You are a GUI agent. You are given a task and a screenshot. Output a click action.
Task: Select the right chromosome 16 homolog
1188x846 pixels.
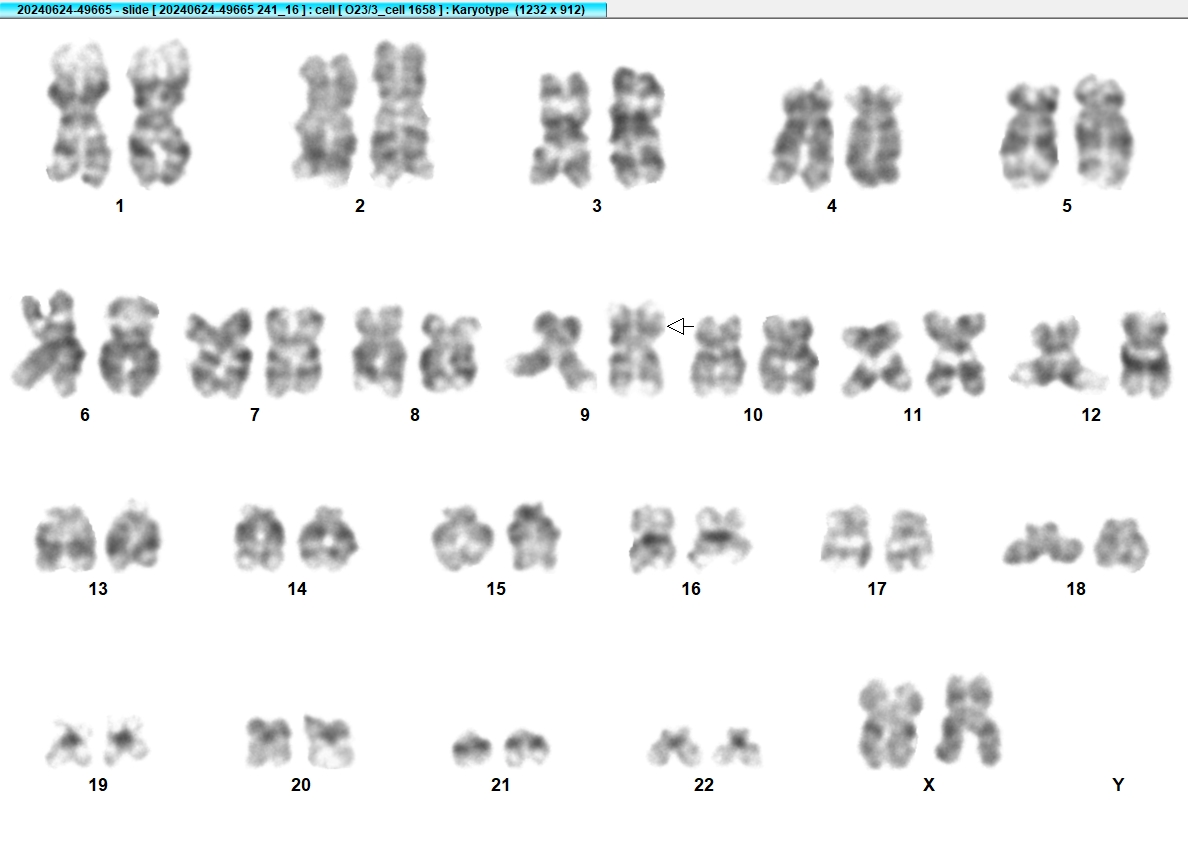click(719, 539)
